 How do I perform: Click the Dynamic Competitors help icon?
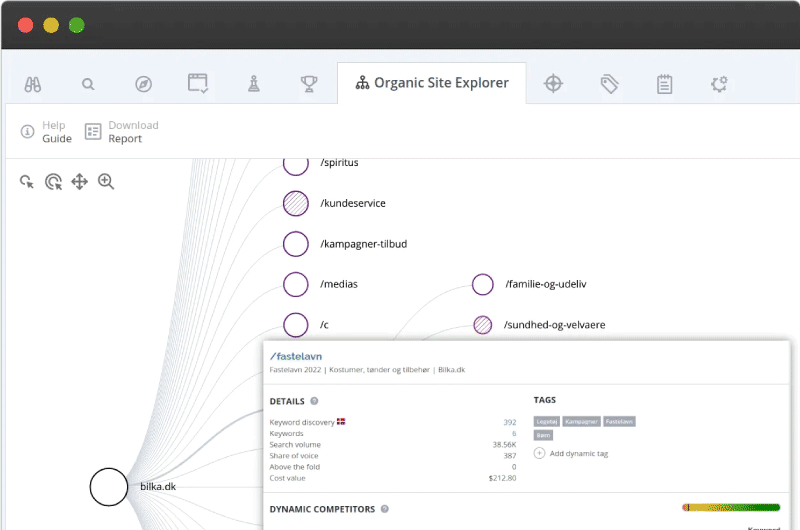(x=385, y=509)
